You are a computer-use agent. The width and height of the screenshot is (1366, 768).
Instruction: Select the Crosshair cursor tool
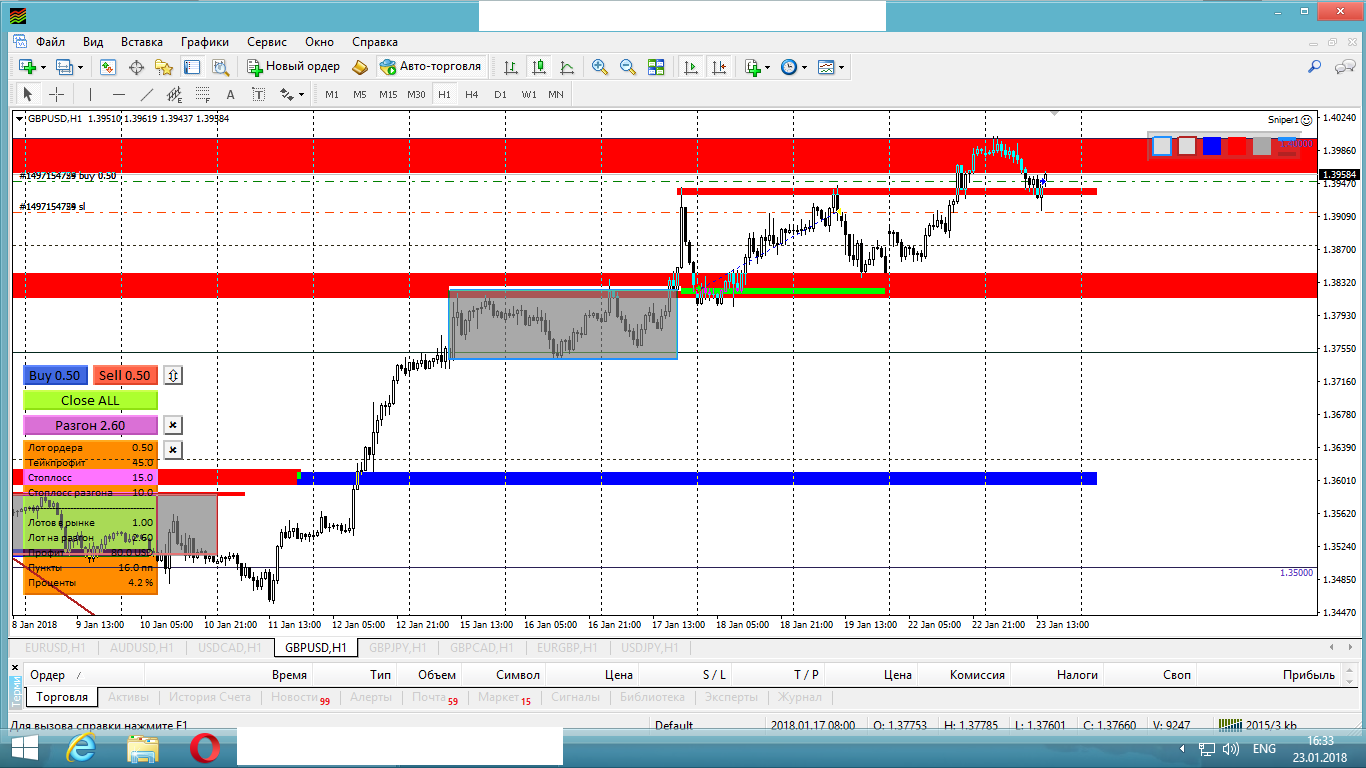57,94
